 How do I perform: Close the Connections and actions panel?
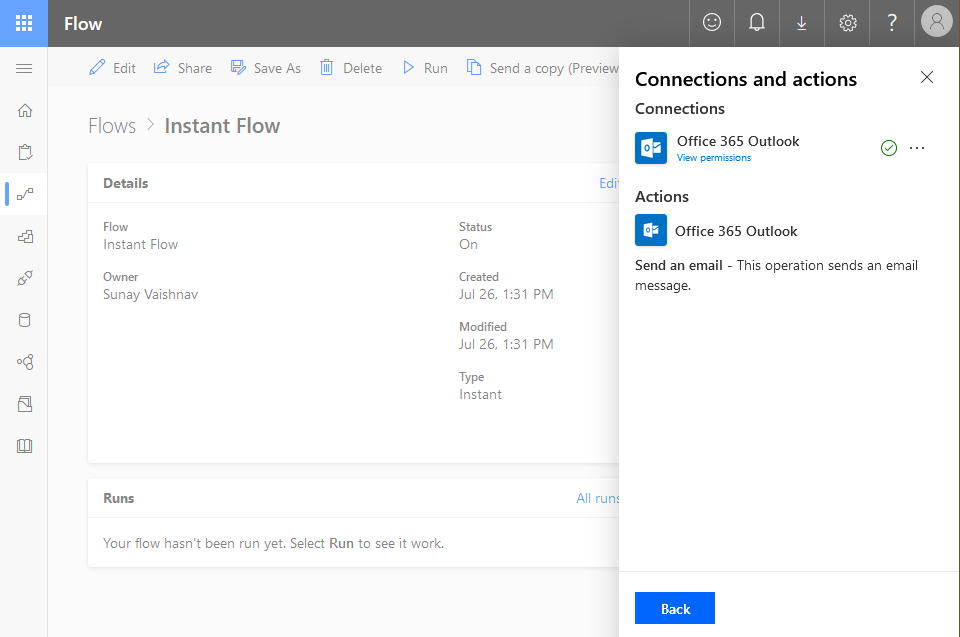(x=927, y=77)
